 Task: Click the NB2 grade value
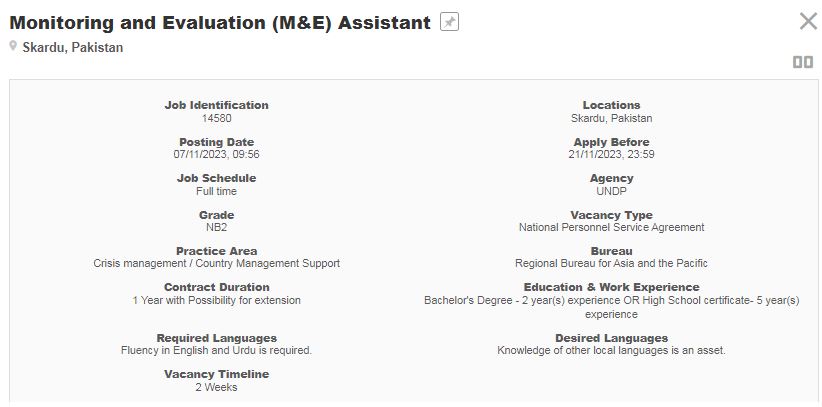click(x=216, y=227)
